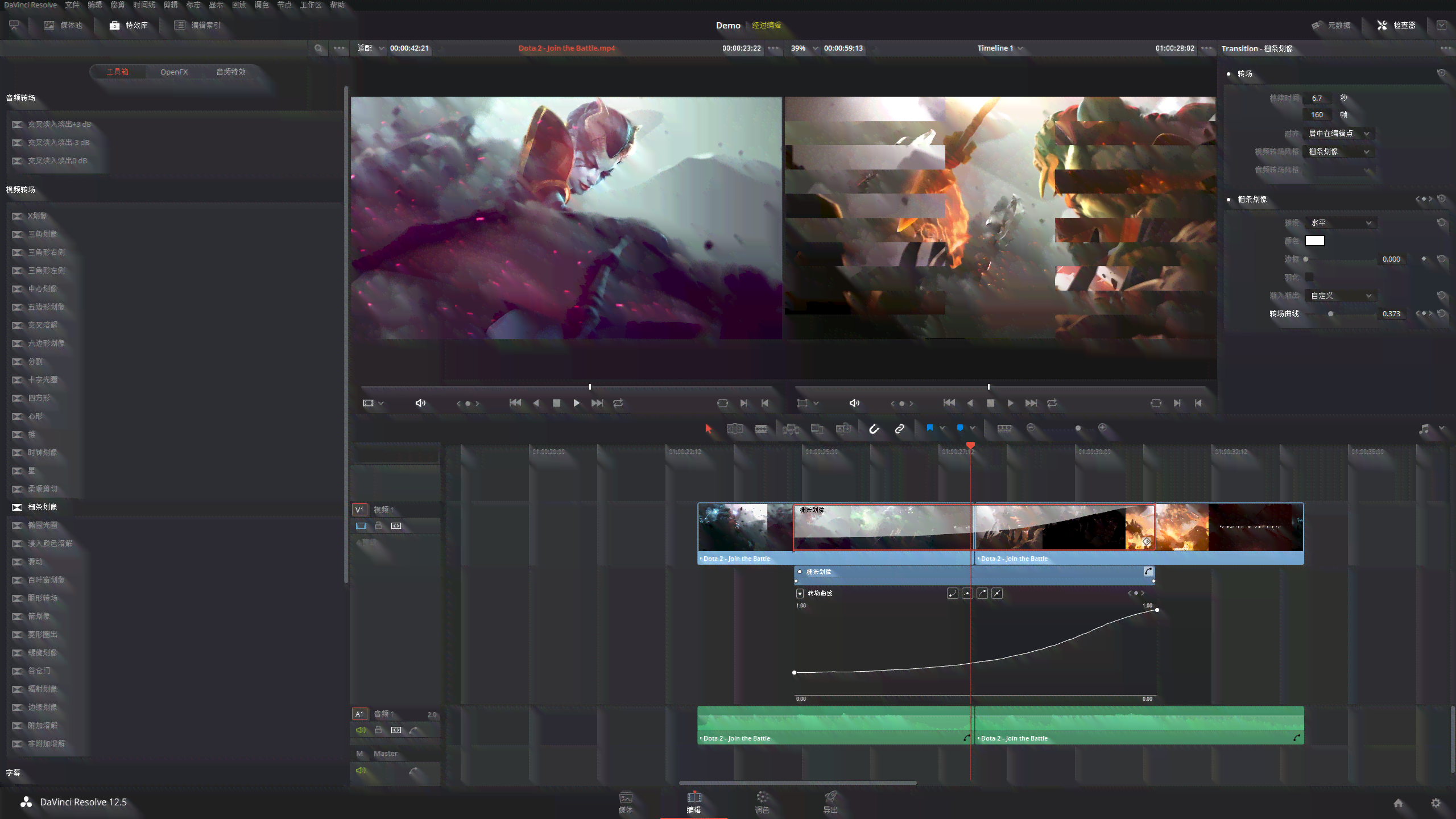1456x819 pixels.
Task: Open the marker color dropdown arrow
Action: pyautogui.click(x=973, y=428)
